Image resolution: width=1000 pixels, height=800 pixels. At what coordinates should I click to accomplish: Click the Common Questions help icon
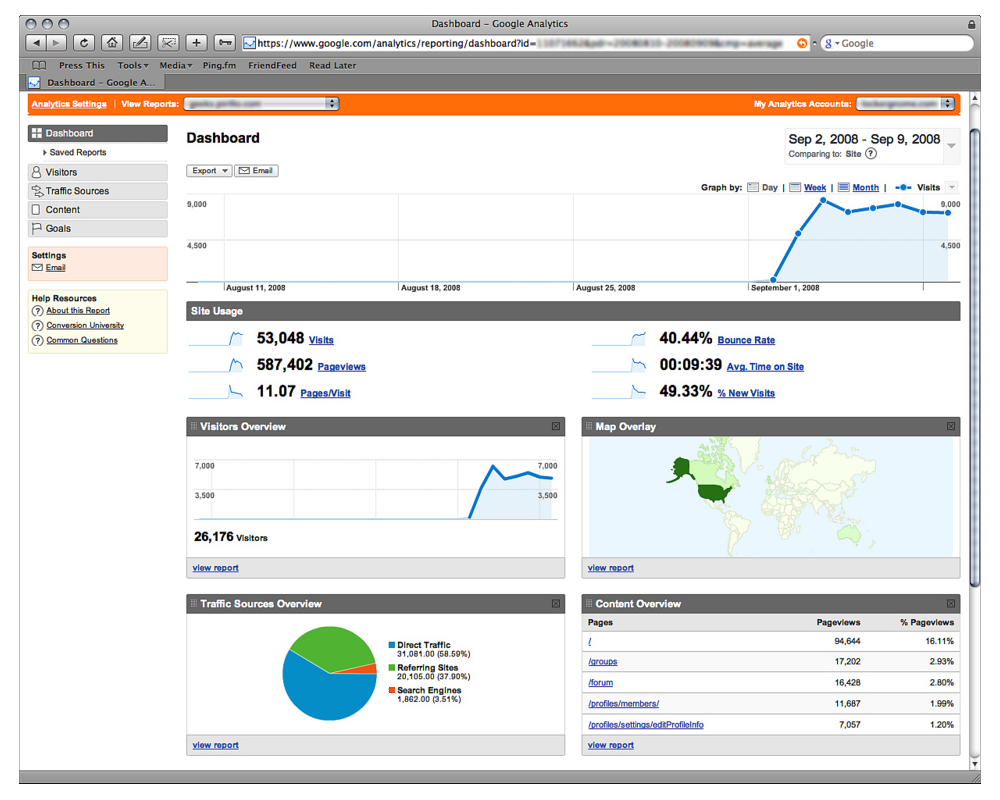click(38, 341)
